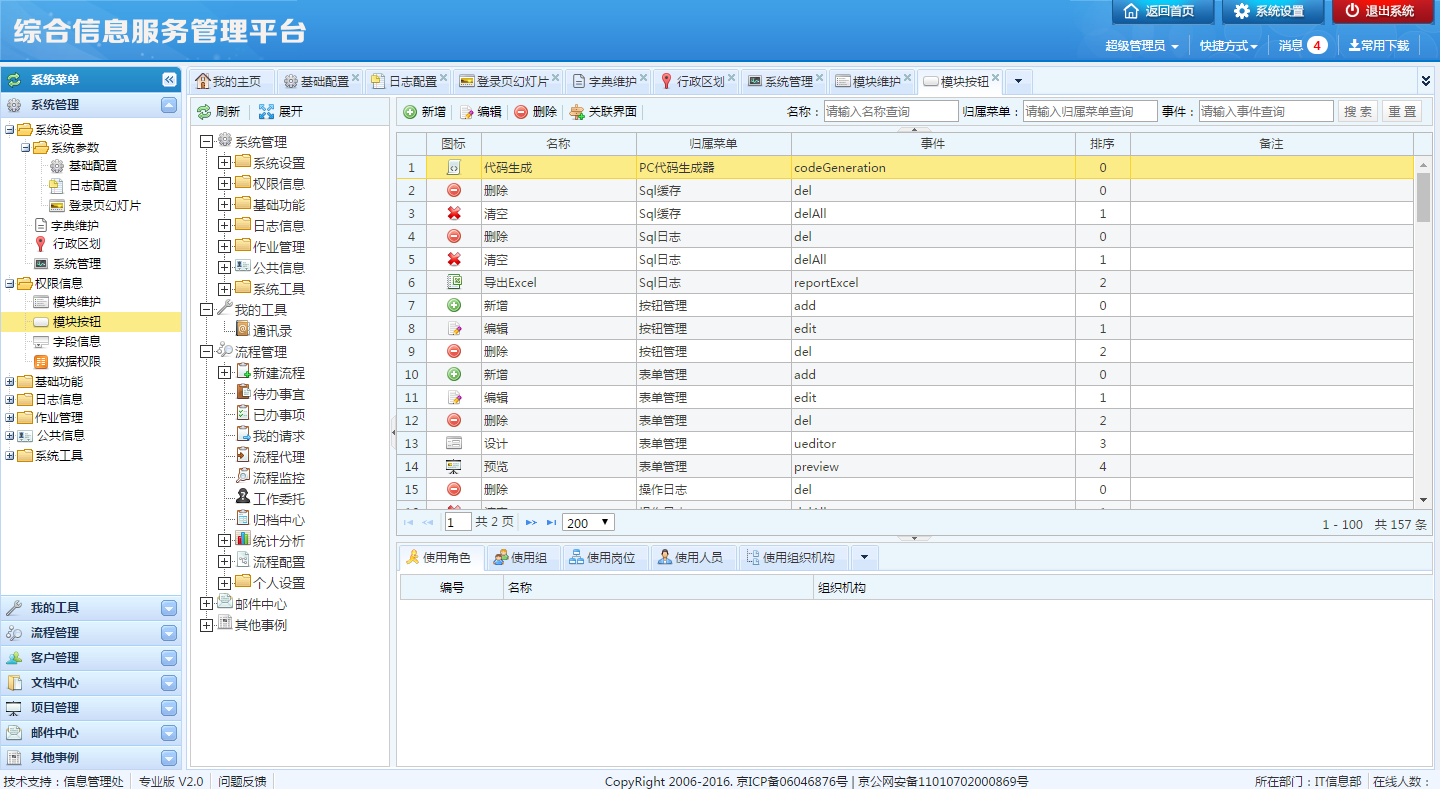1440x789 pixels.
Task: Expand the 新建流程 node in the module tree
Action: (x=224, y=373)
